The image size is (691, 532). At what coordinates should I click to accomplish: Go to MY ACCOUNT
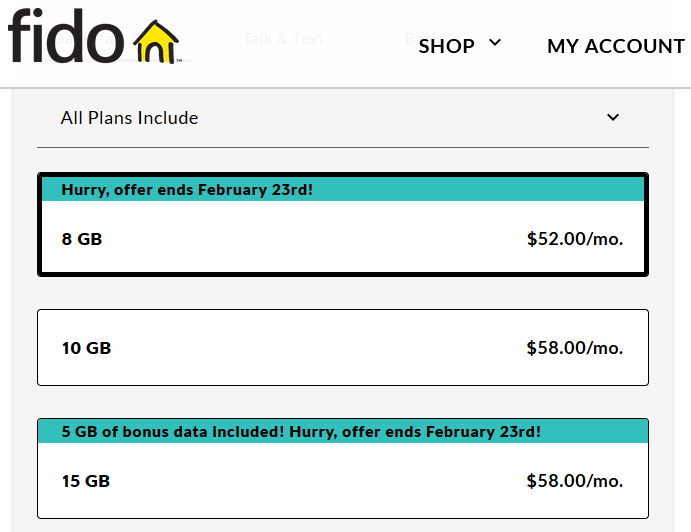(x=615, y=46)
